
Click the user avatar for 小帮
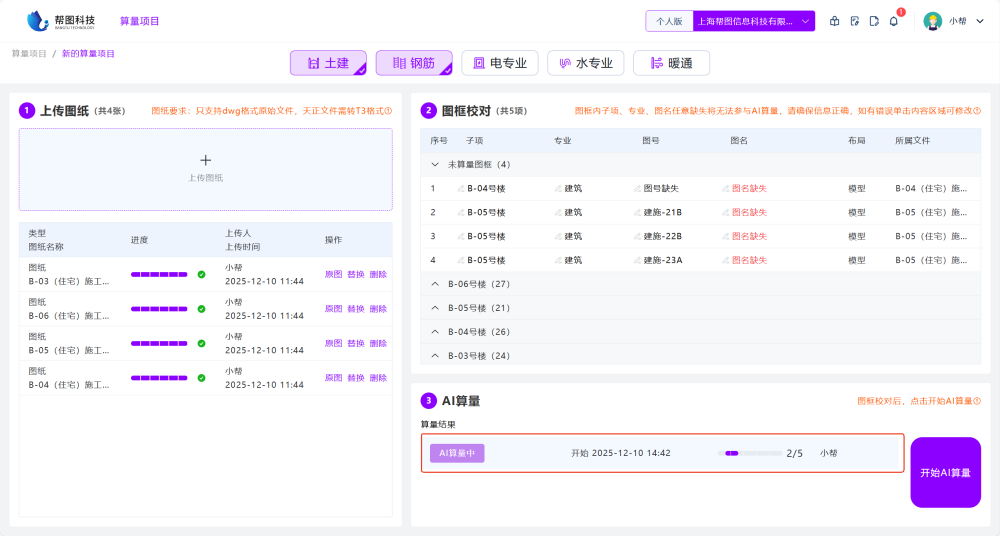(932, 21)
